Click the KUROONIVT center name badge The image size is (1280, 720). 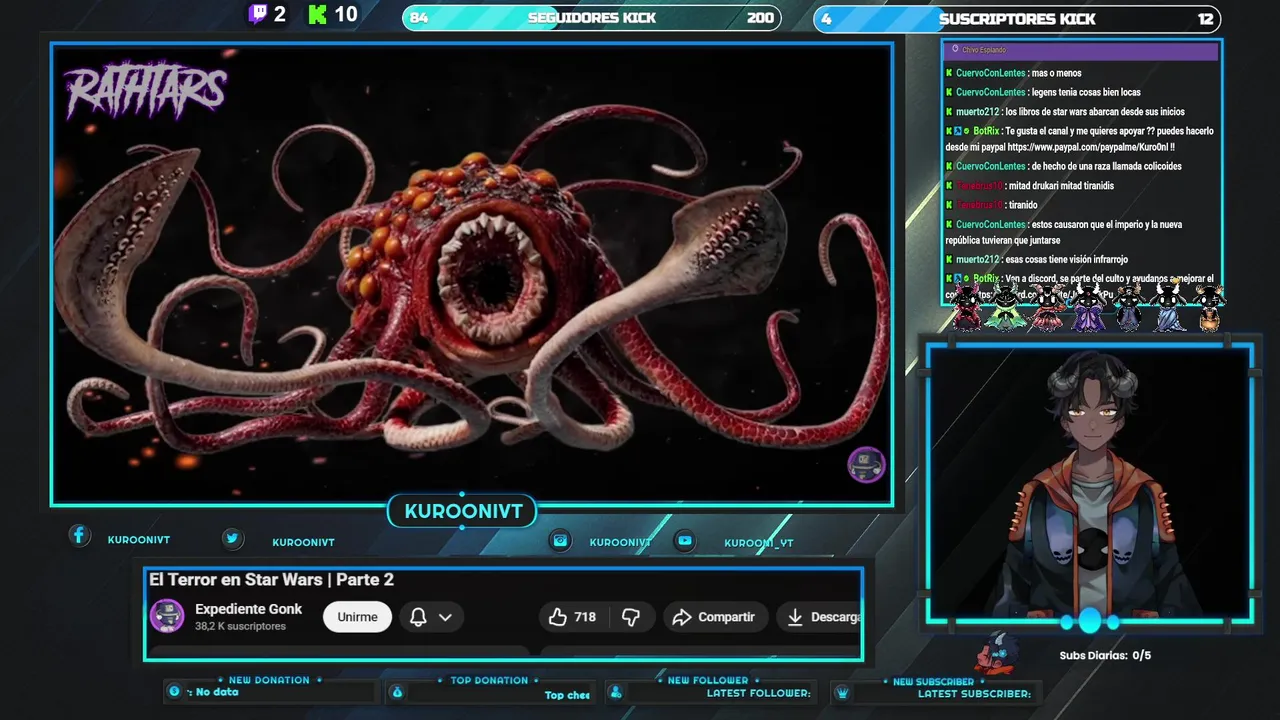click(x=463, y=511)
